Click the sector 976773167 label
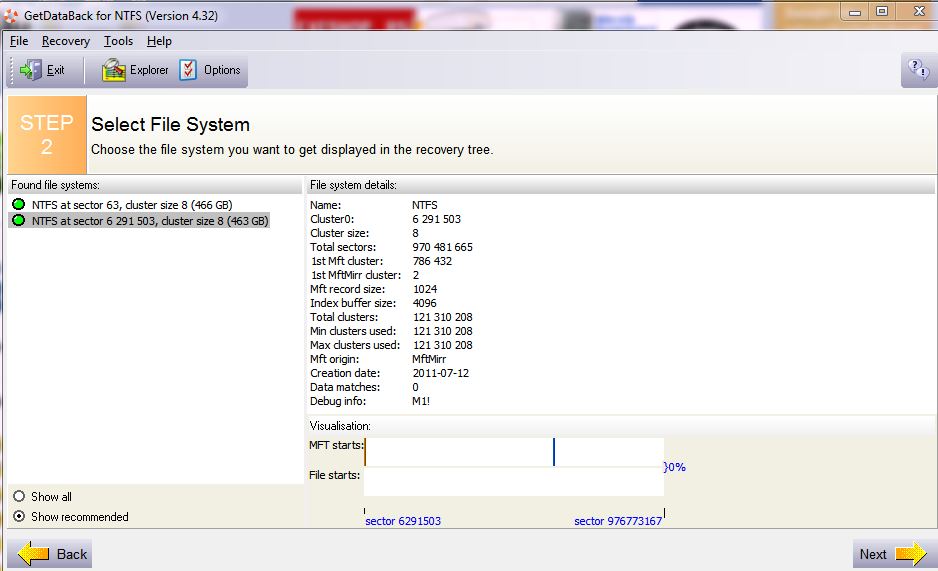The width and height of the screenshot is (938, 571). pos(618,521)
